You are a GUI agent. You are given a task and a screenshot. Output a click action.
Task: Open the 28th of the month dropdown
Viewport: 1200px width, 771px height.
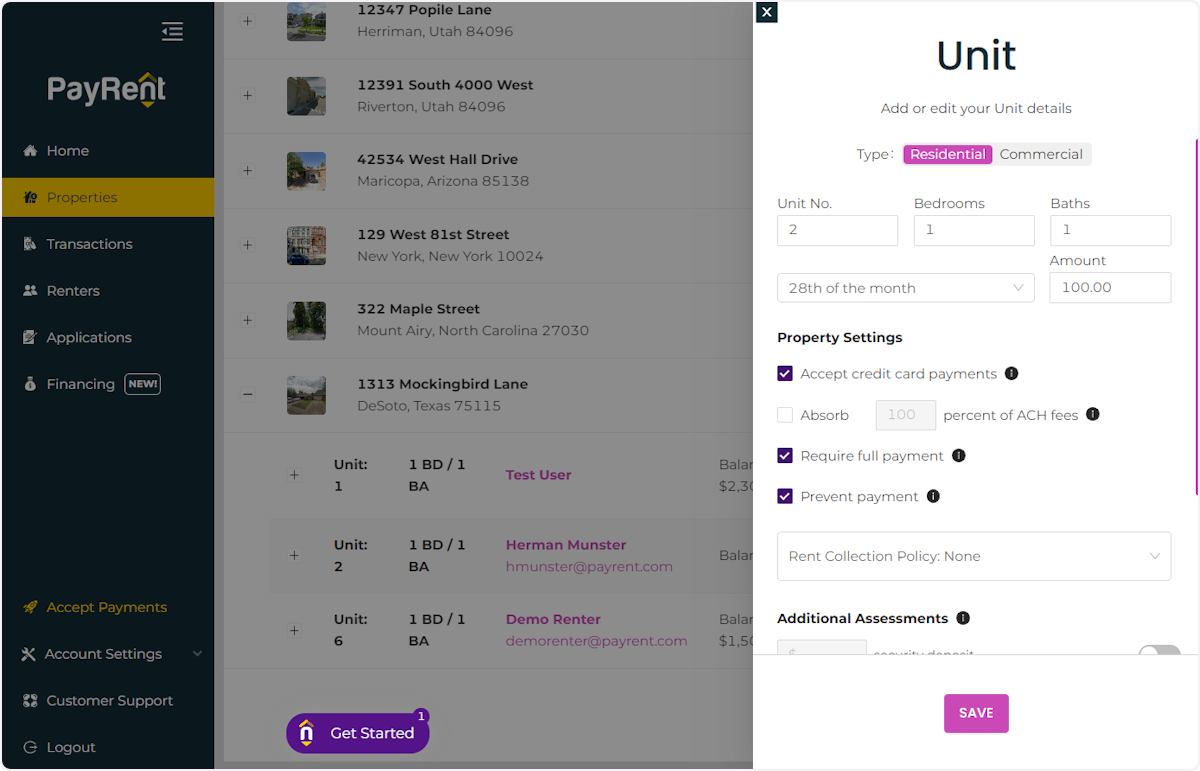(906, 288)
